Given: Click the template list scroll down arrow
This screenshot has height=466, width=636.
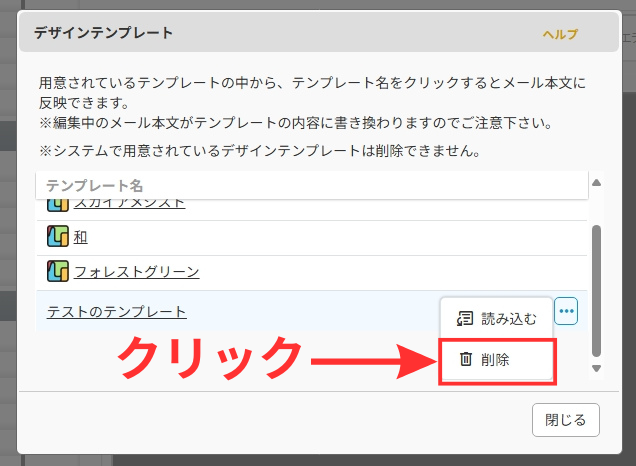Looking at the screenshot, I should (x=596, y=368).
